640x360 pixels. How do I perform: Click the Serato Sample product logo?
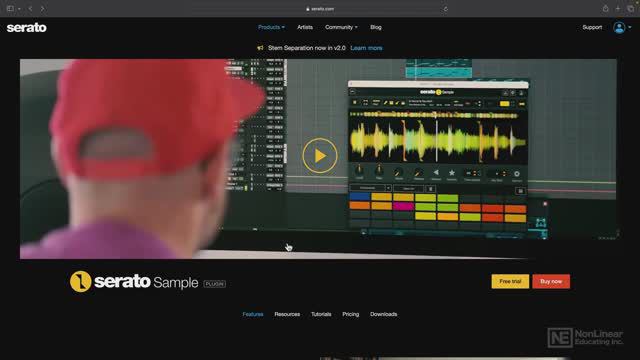point(134,282)
